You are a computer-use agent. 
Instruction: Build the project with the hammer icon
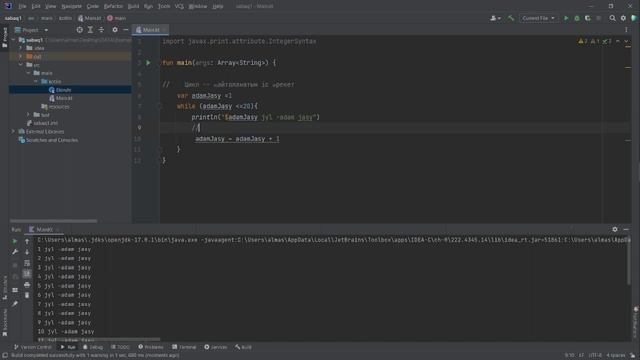coord(511,18)
